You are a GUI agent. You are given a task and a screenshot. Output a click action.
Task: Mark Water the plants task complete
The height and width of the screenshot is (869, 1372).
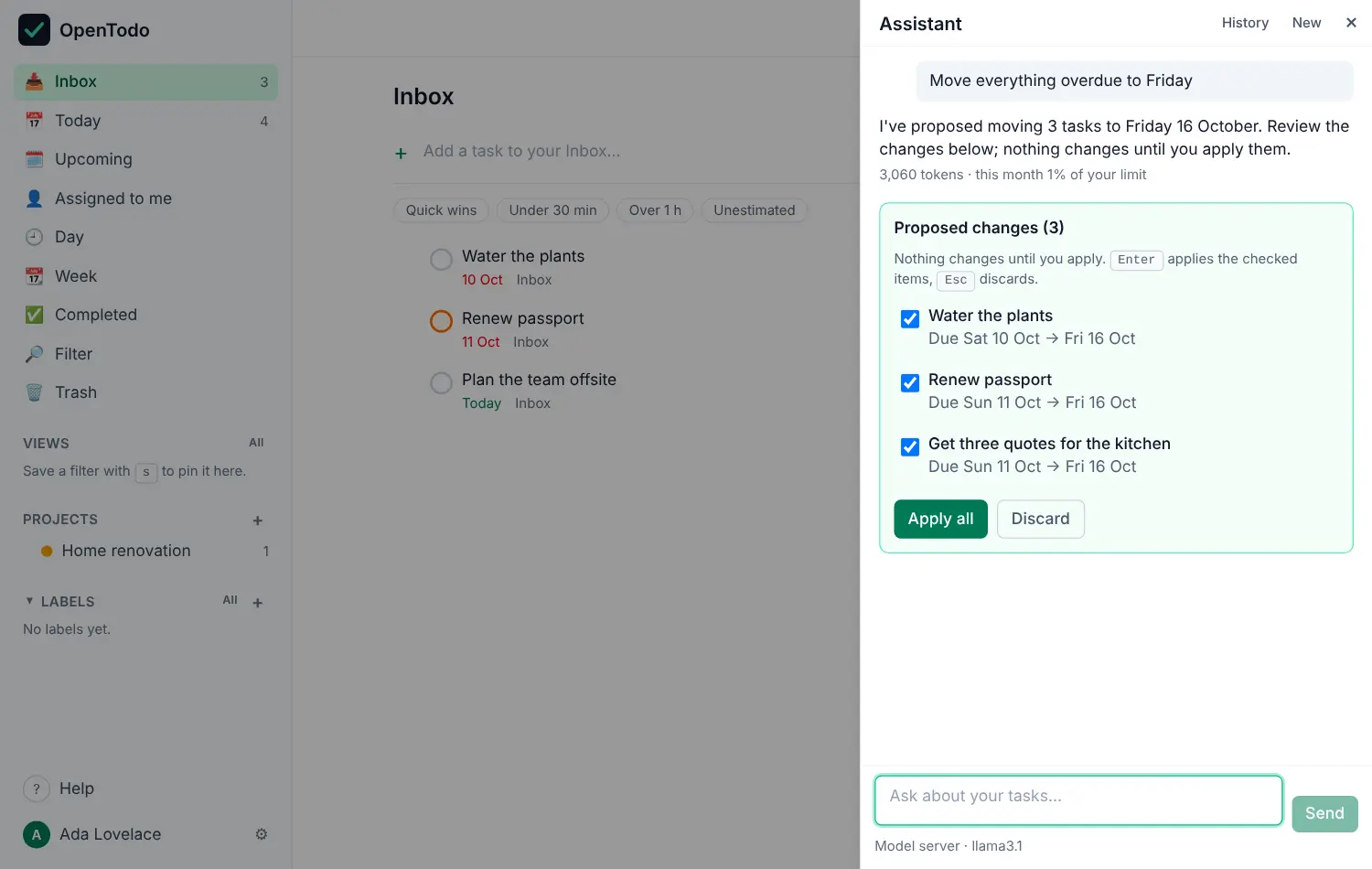[x=441, y=260]
